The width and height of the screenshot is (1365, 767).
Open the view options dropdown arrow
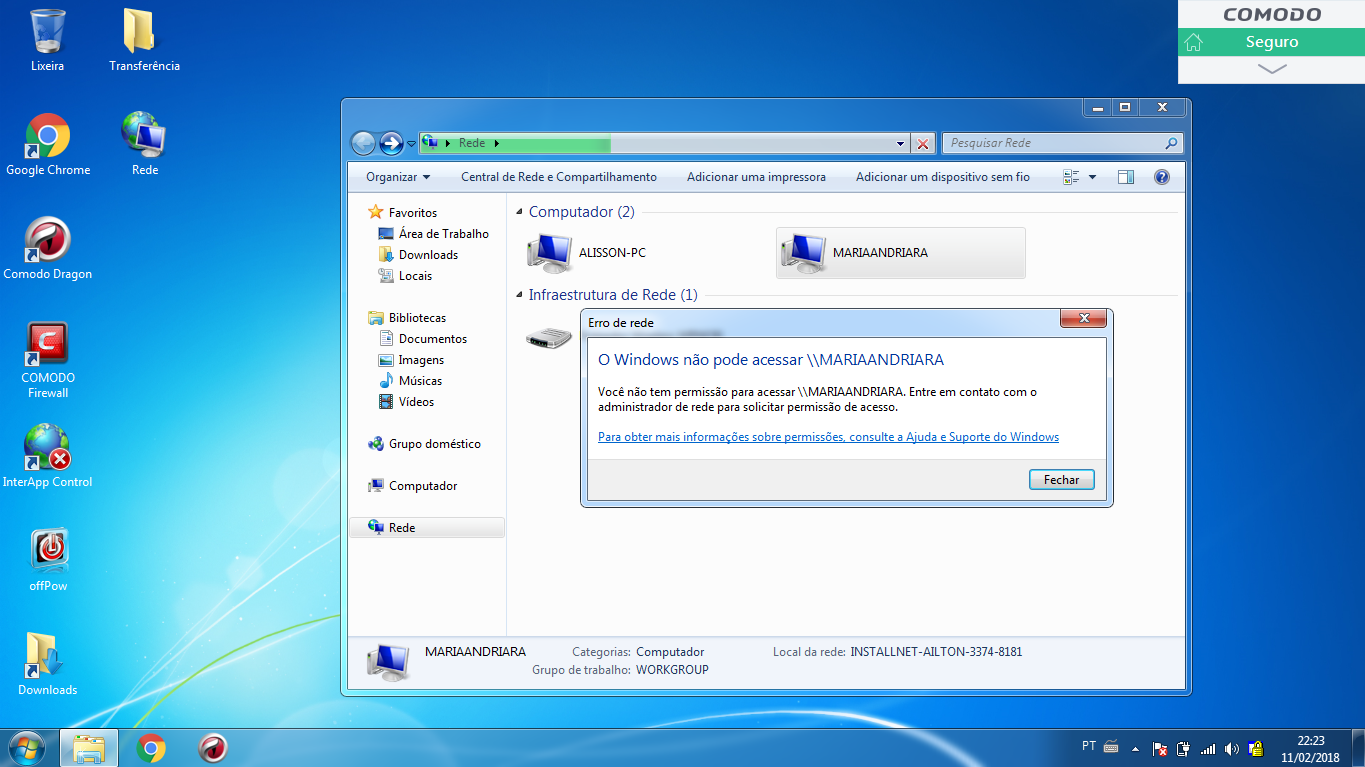(x=1092, y=177)
